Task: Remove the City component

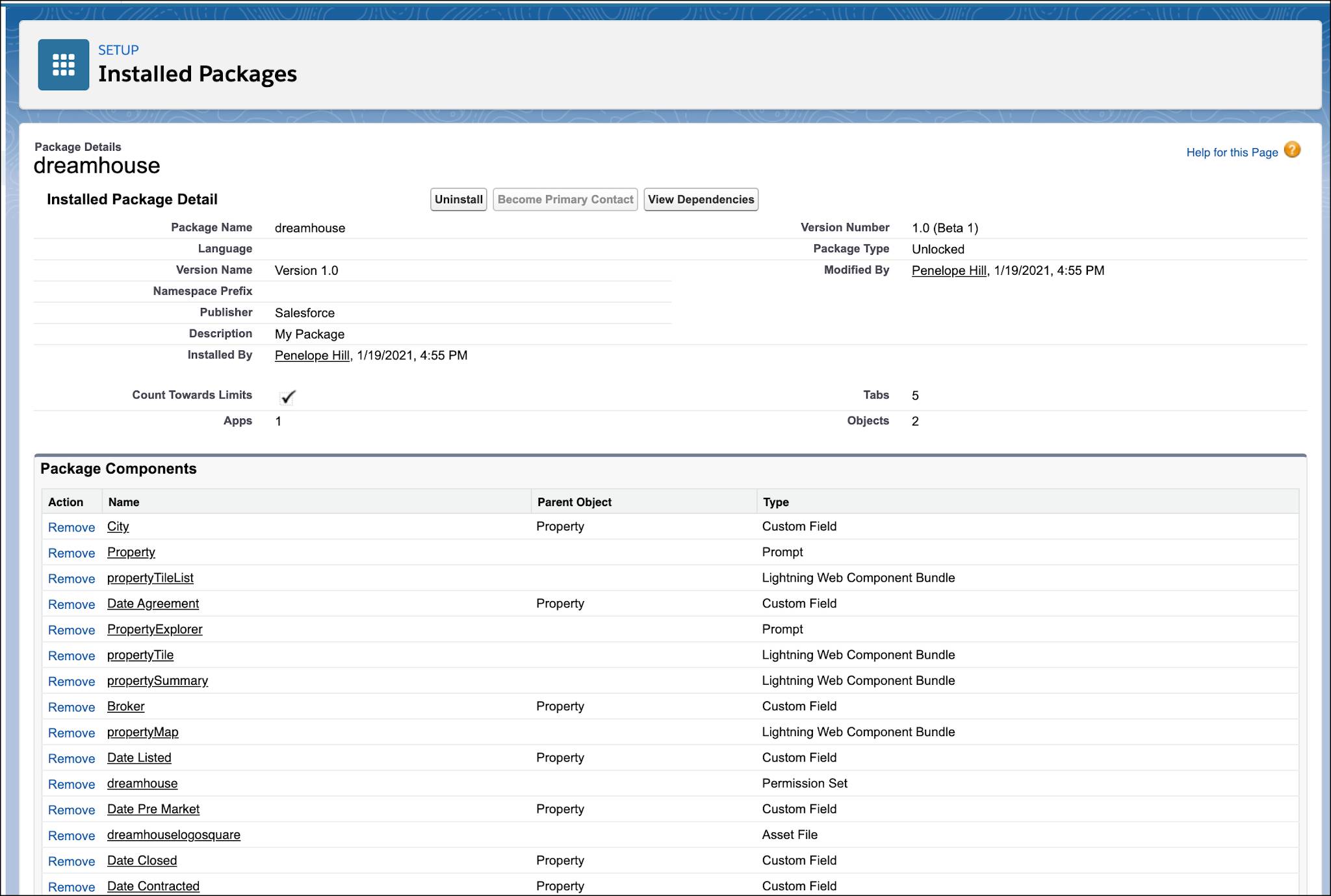Action: (71, 528)
